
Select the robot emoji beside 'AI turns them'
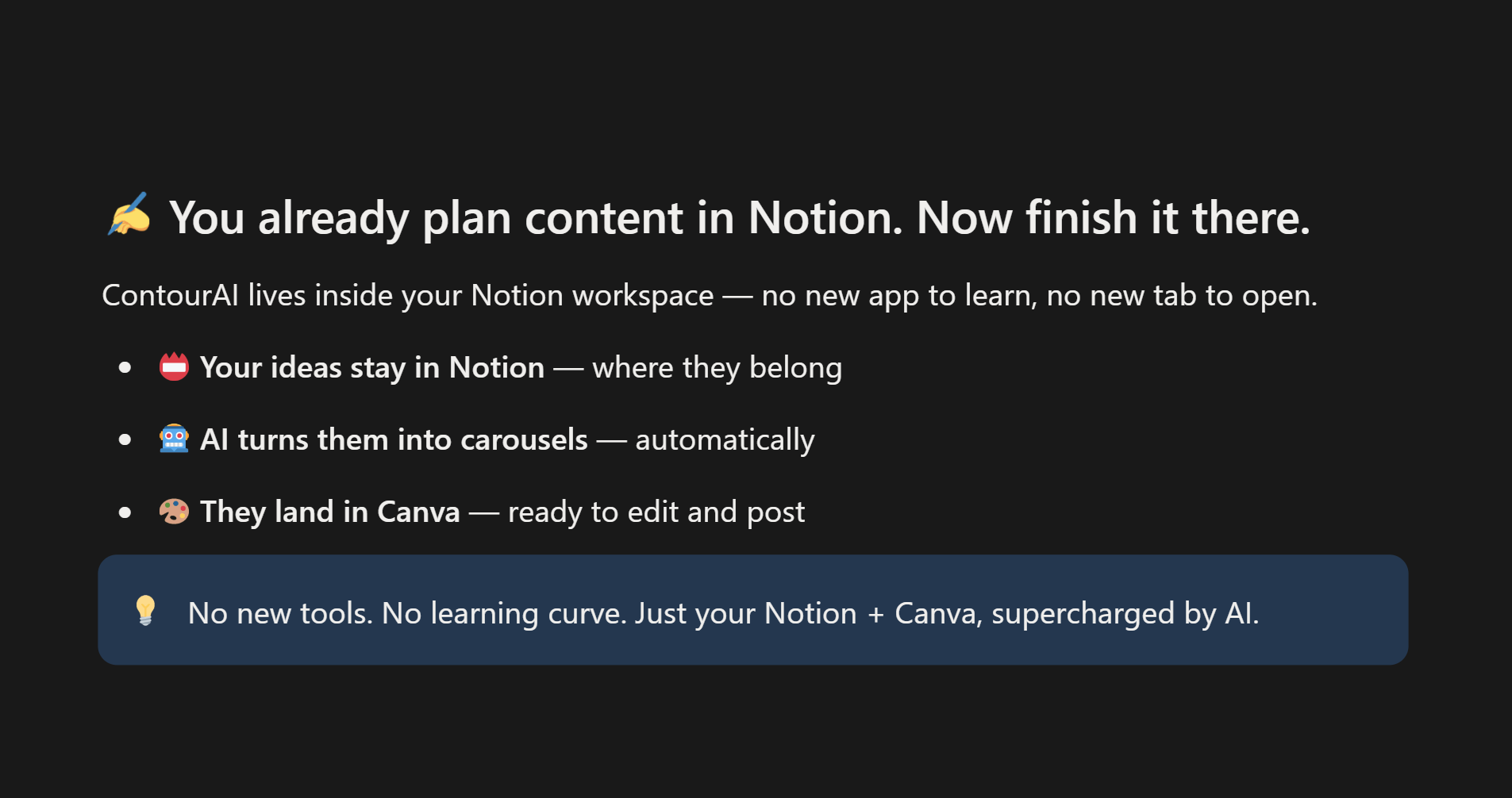[x=174, y=439]
